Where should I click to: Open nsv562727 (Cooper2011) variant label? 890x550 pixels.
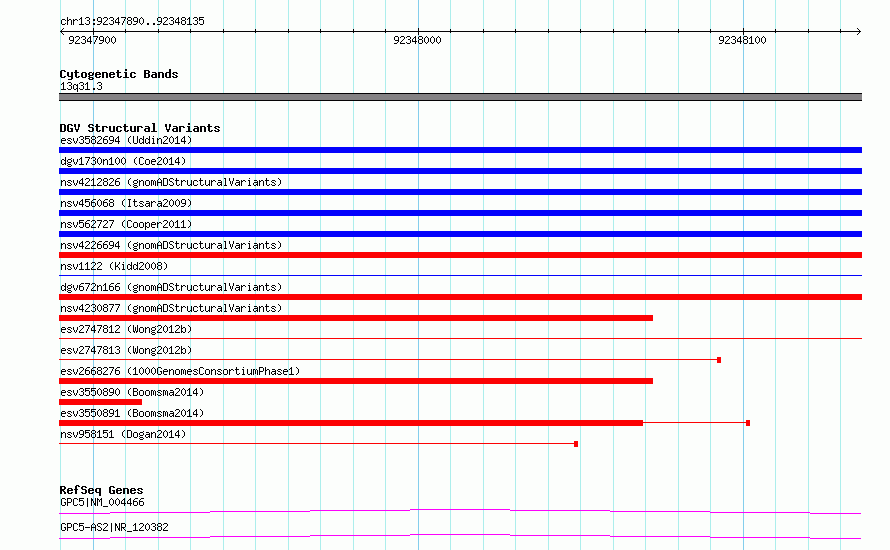pos(126,224)
